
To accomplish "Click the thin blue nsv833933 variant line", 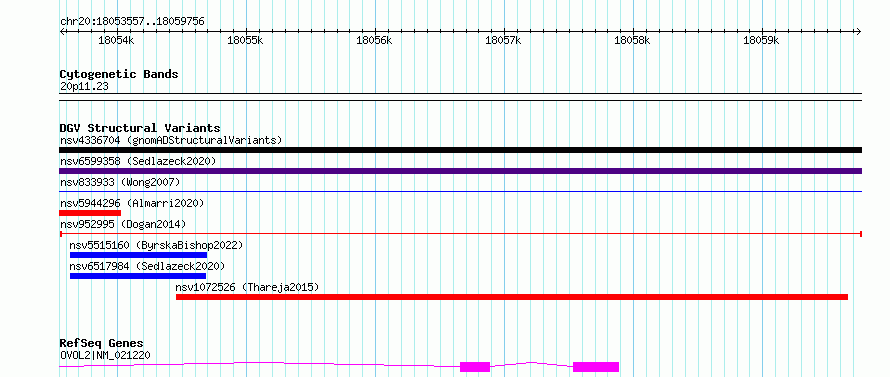I will click(460, 191).
